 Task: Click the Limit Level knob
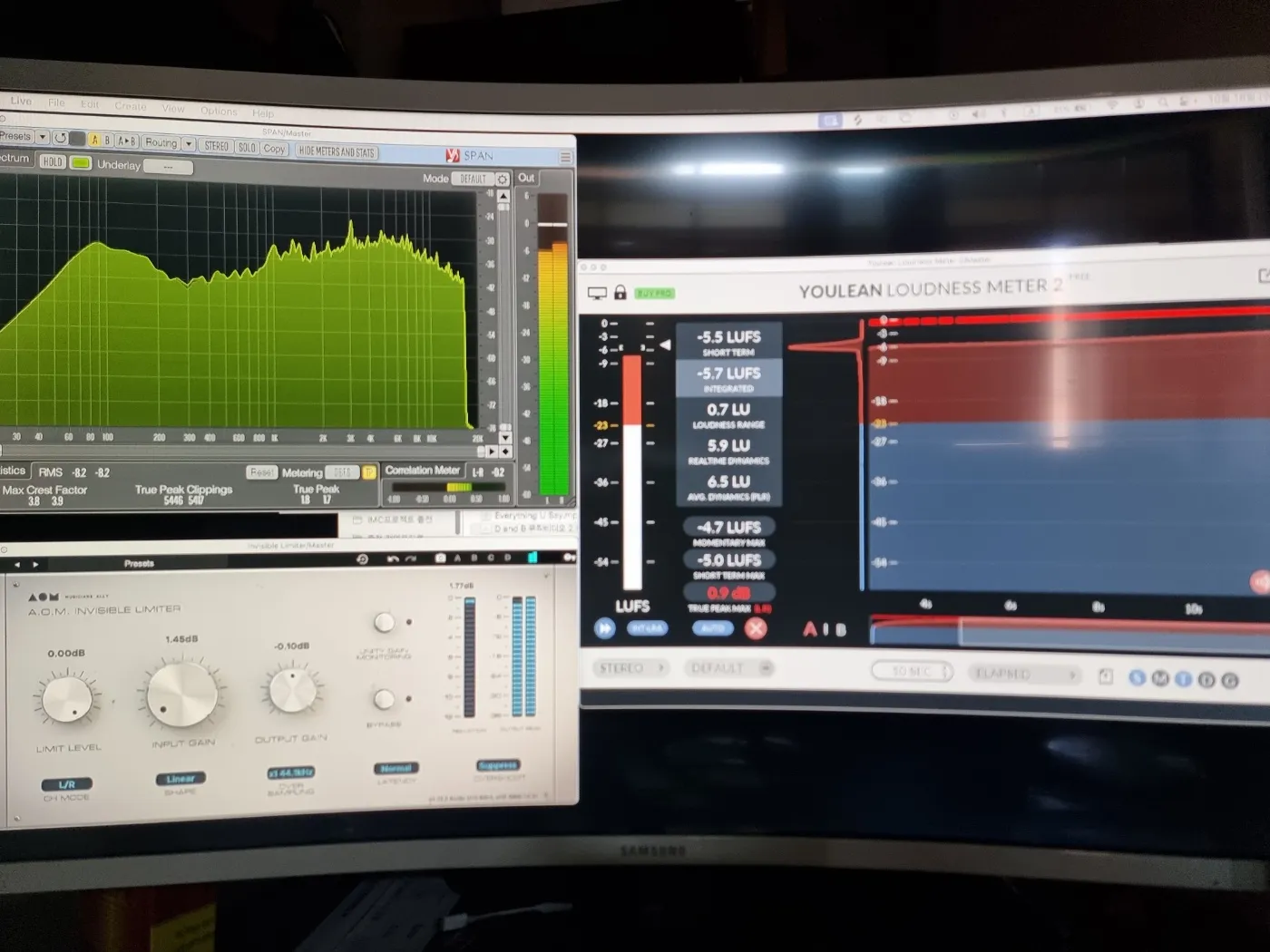click(68, 699)
